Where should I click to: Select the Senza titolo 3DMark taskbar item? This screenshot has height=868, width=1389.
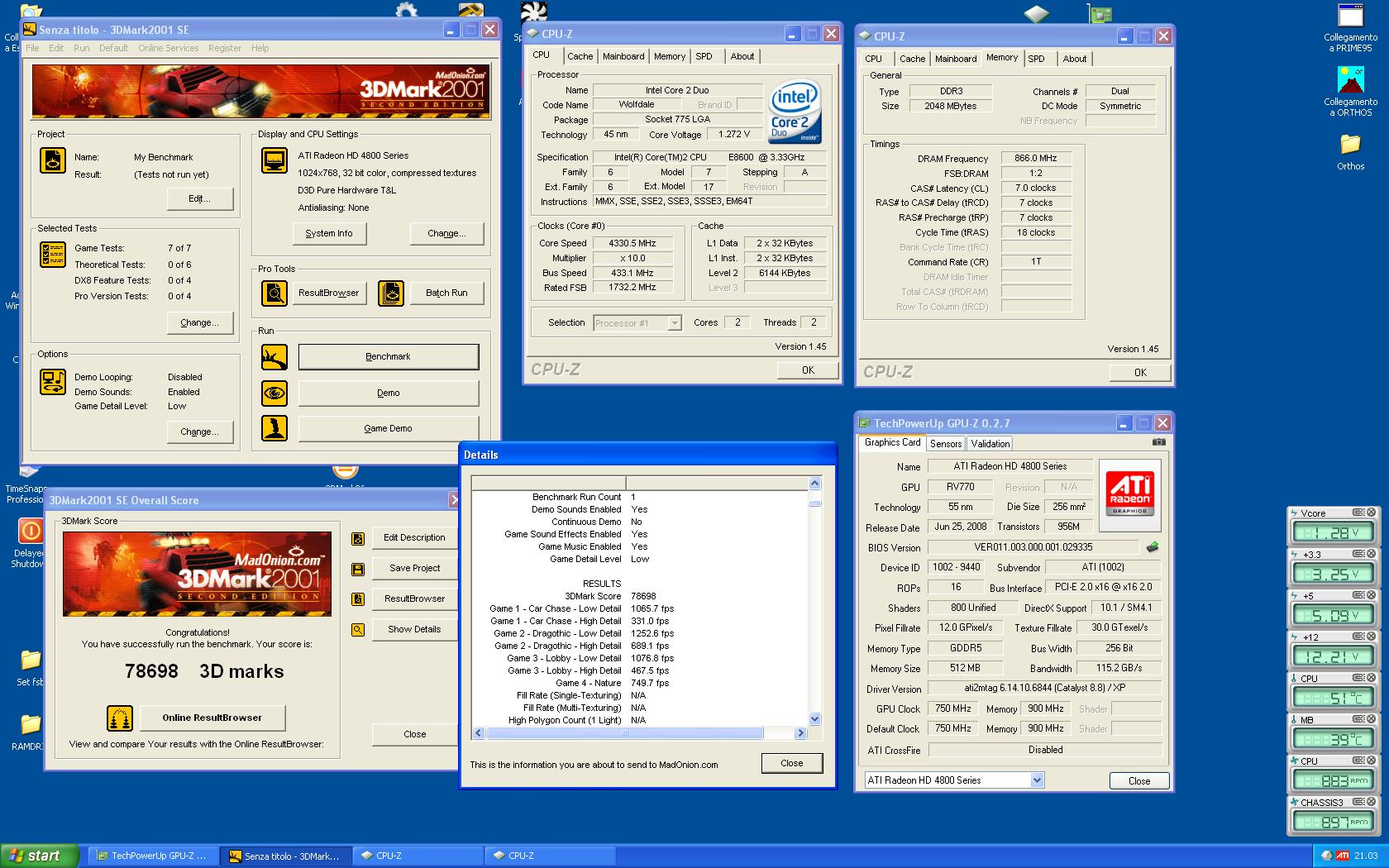click(285, 856)
